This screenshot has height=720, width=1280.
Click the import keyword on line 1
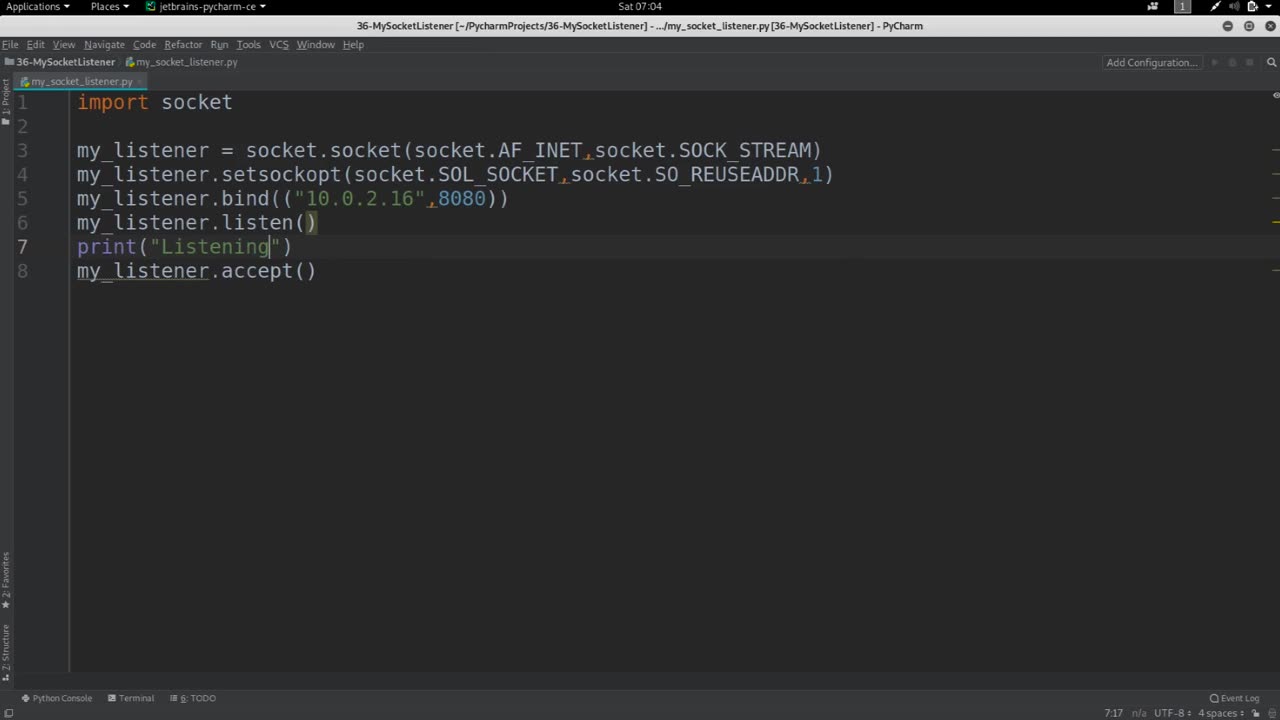pos(113,102)
